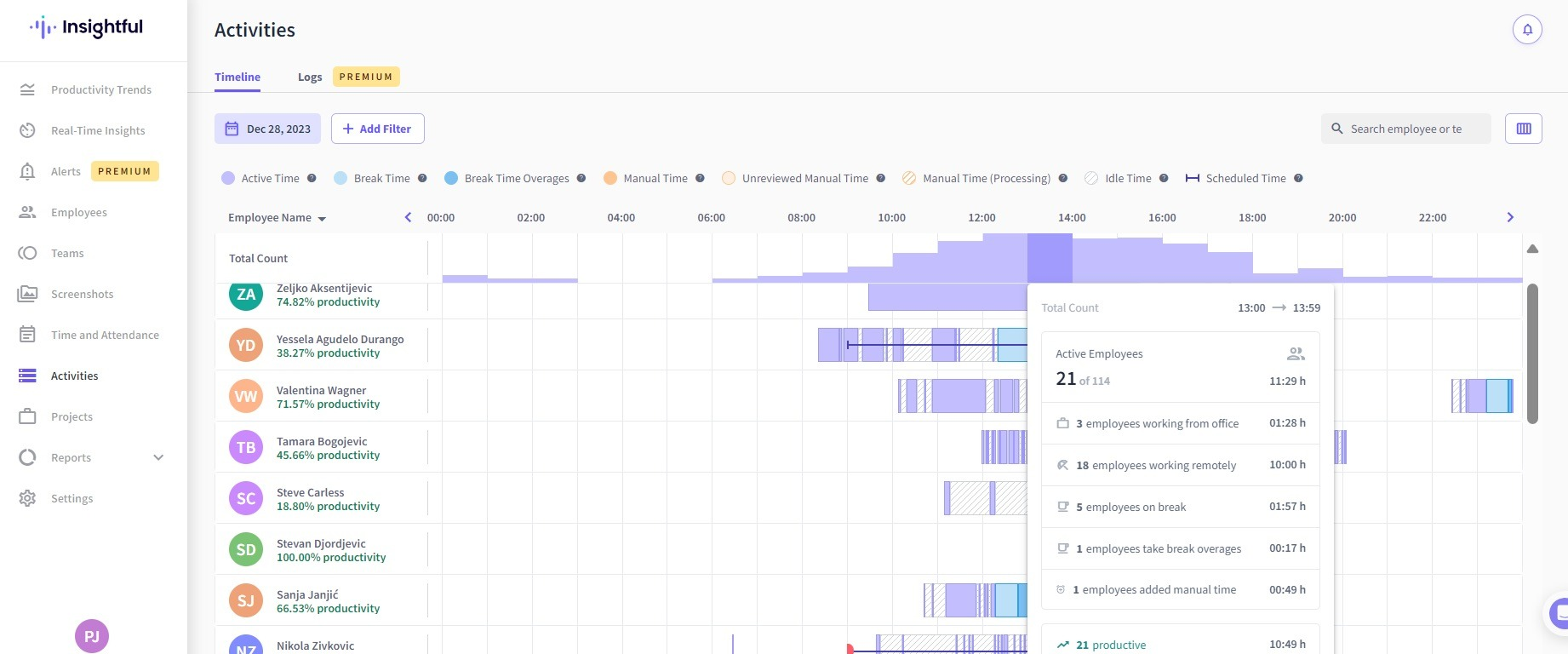
Task: Expand the Reports submenu chevron
Action: (x=158, y=457)
